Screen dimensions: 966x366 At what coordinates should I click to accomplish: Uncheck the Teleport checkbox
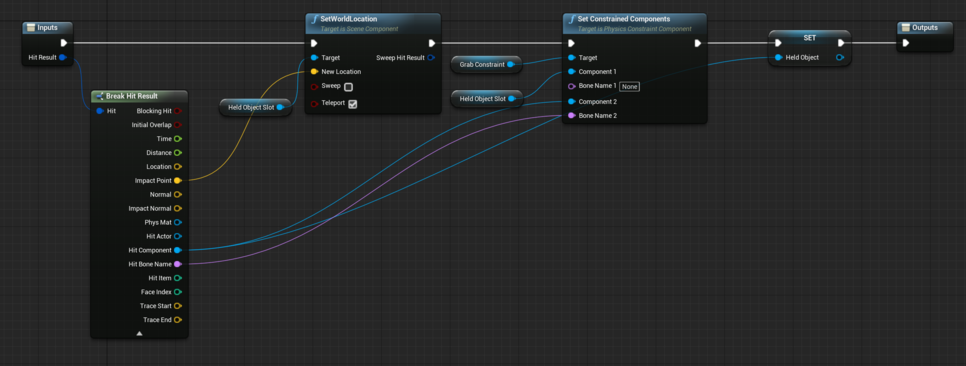coord(353,104)
